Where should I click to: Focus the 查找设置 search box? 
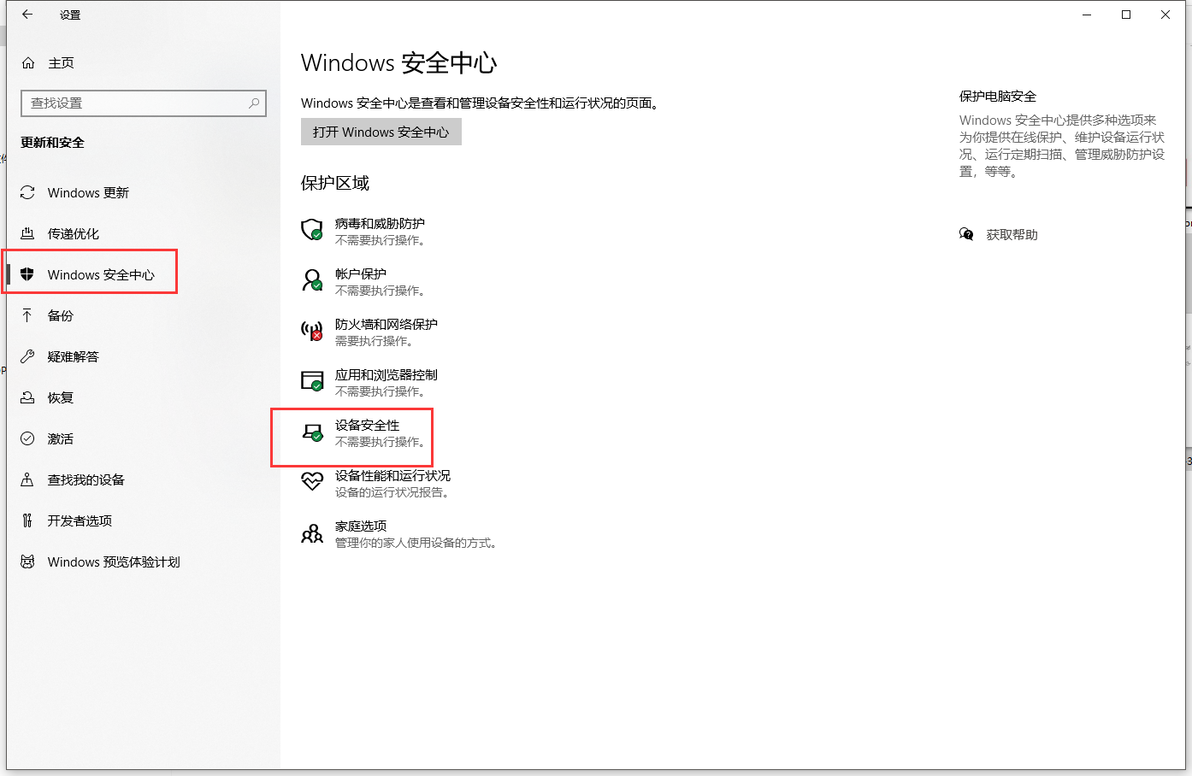(144, 103)
